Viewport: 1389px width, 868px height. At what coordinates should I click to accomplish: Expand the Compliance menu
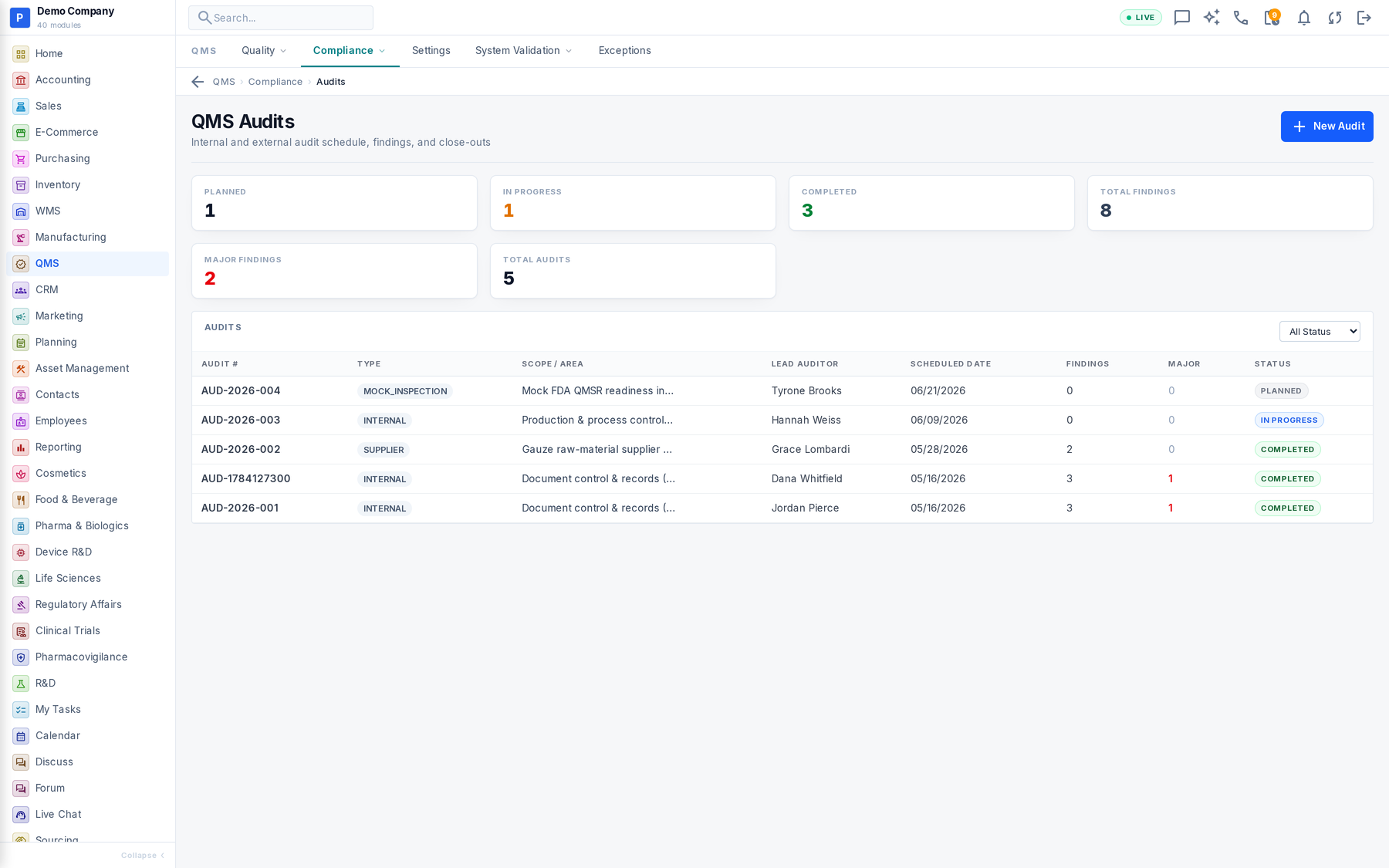[350, 51]
